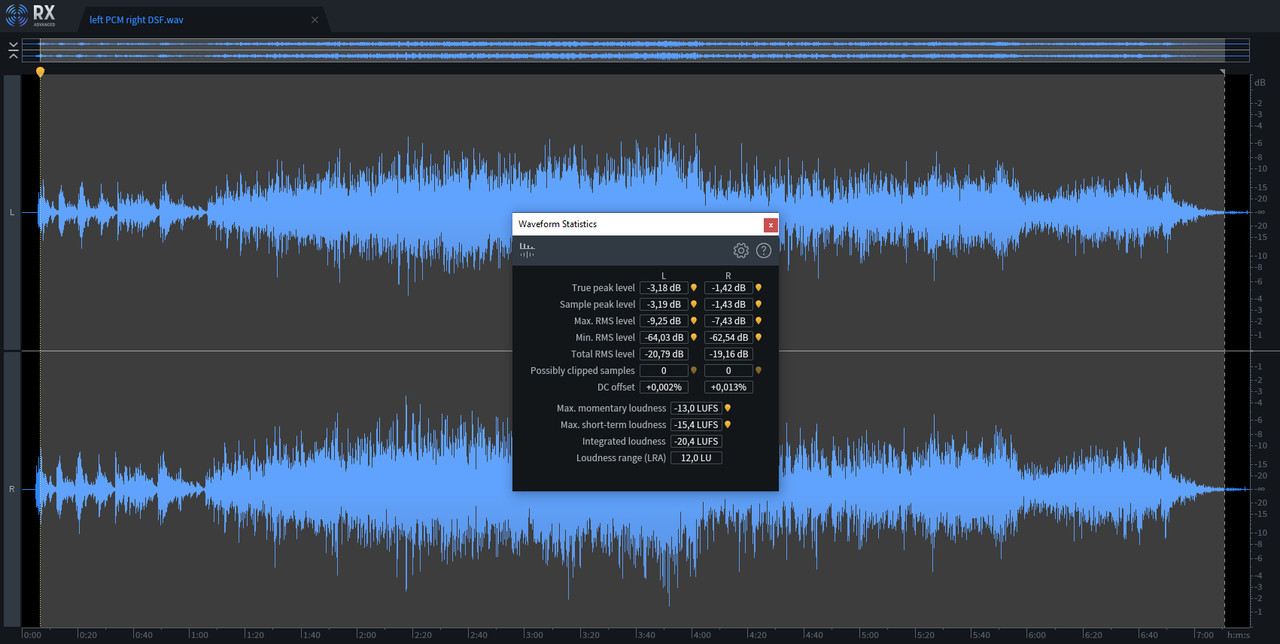The width and height of the screenshot is (1280, 644).
Task: Click left Sample peak value -3,19 dB
Action: pos(664,304)
